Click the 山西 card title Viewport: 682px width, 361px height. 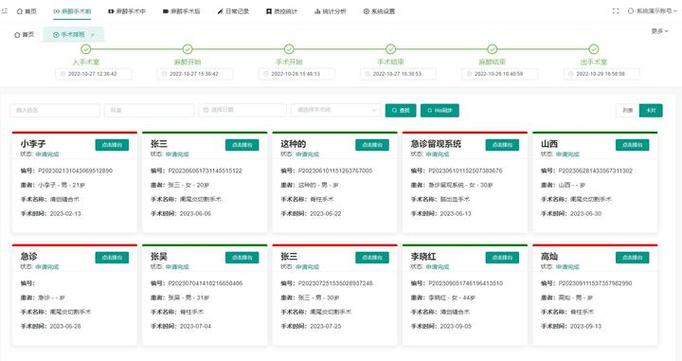coord(549,144)
